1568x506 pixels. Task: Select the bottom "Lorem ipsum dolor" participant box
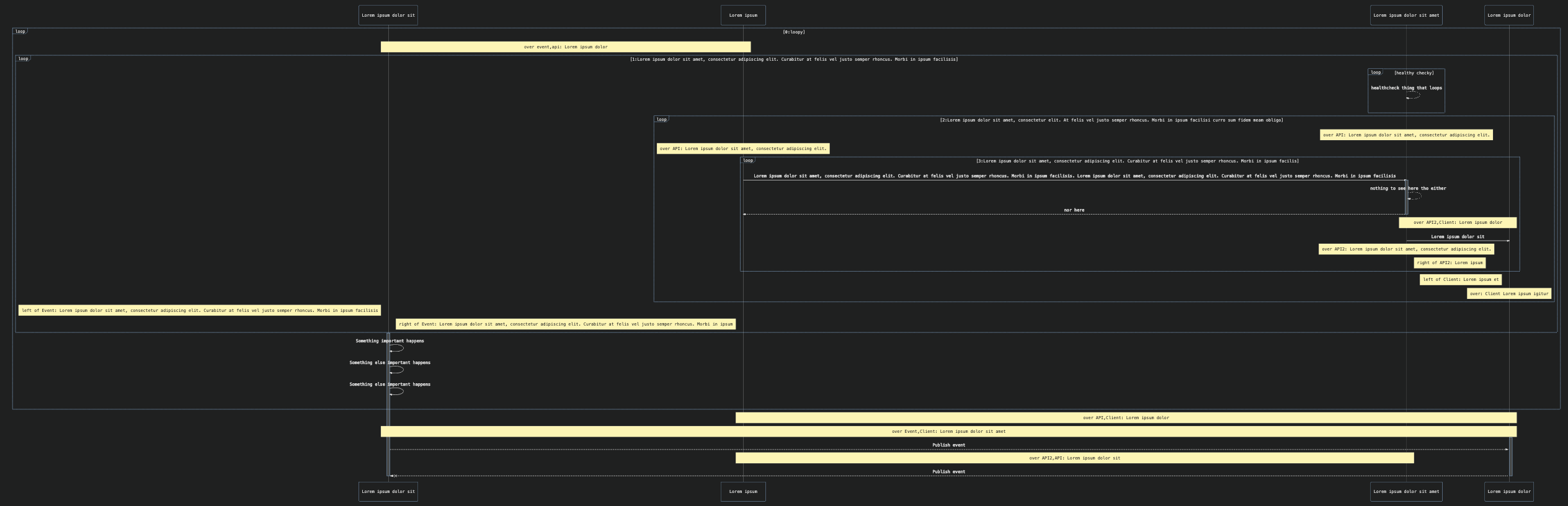(x=1508, y=492)
